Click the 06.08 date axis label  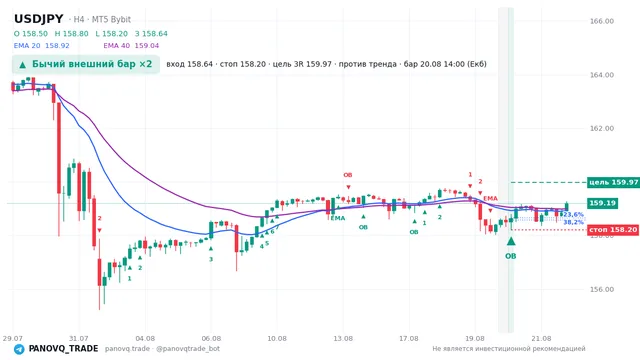(211, 338)
